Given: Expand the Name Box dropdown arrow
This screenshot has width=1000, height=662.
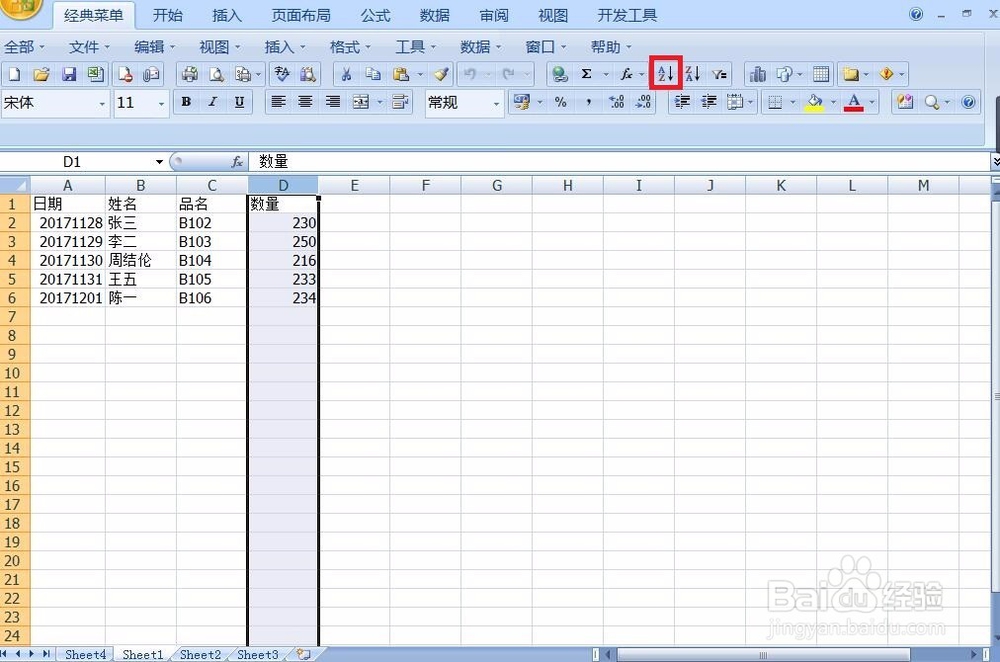Looking at the screenshot, I should tap(159, 162).
